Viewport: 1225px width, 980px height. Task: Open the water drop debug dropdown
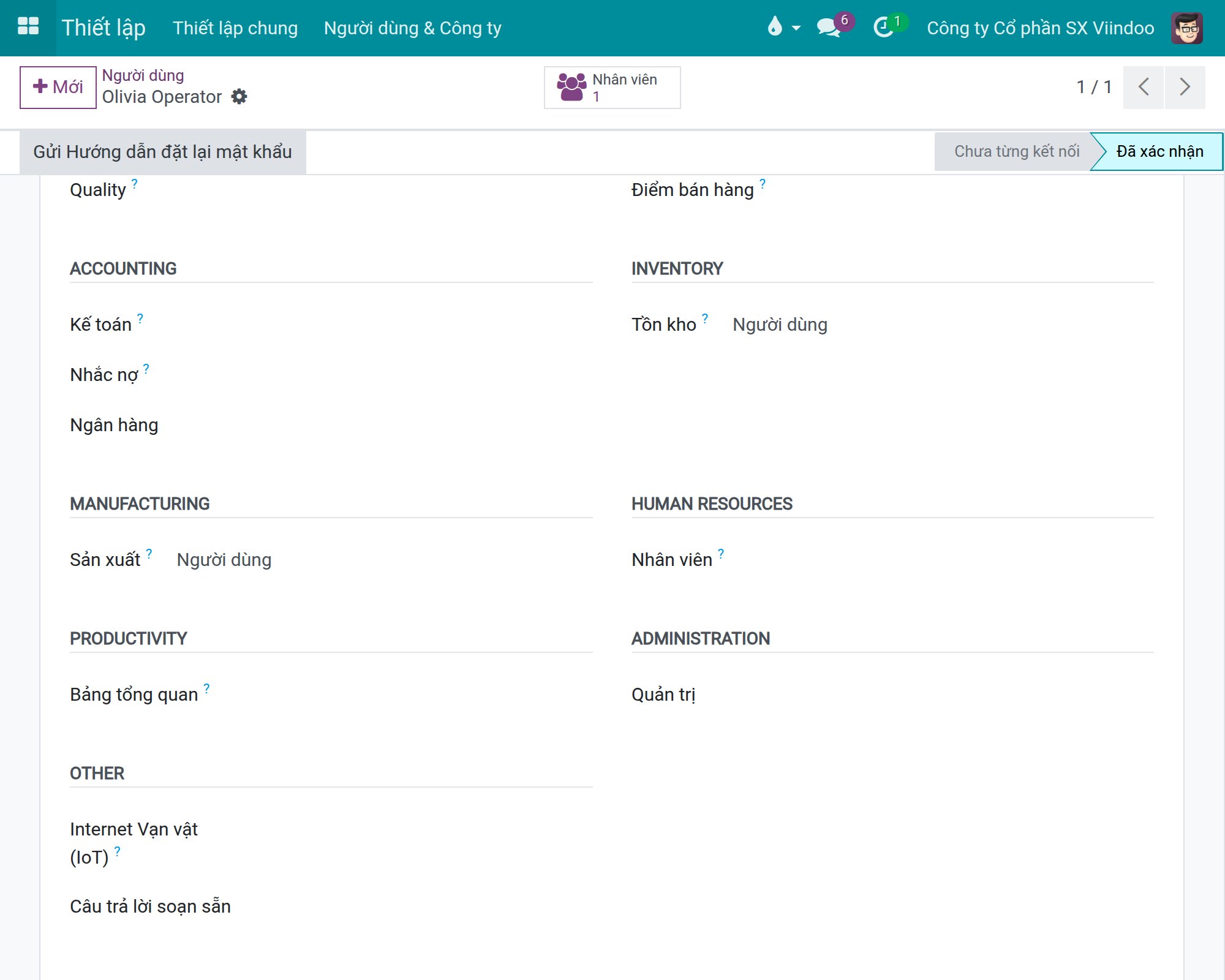pyautogui.click(x=783, y=27)
